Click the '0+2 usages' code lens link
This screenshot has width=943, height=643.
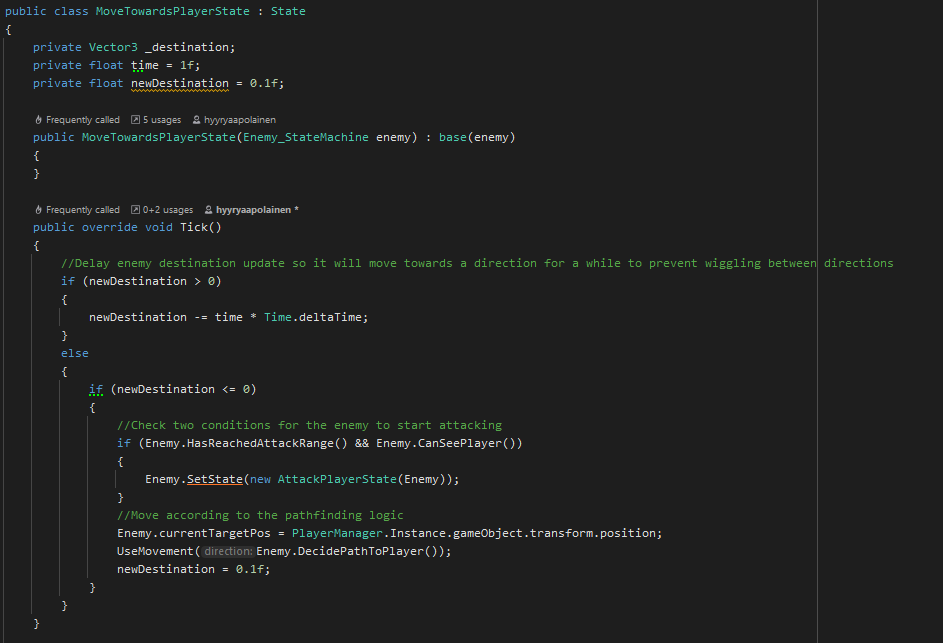pyautogui.click(x=168, y=210)
